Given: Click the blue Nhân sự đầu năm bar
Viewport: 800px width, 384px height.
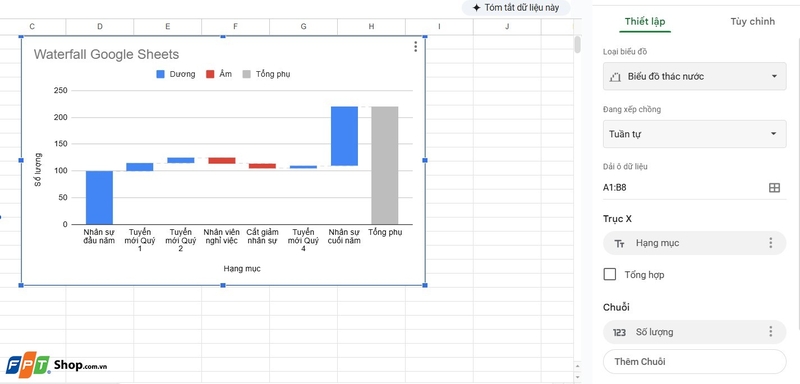Looking at the screenshot, I should pyautogui.click(x=99, y=197).
